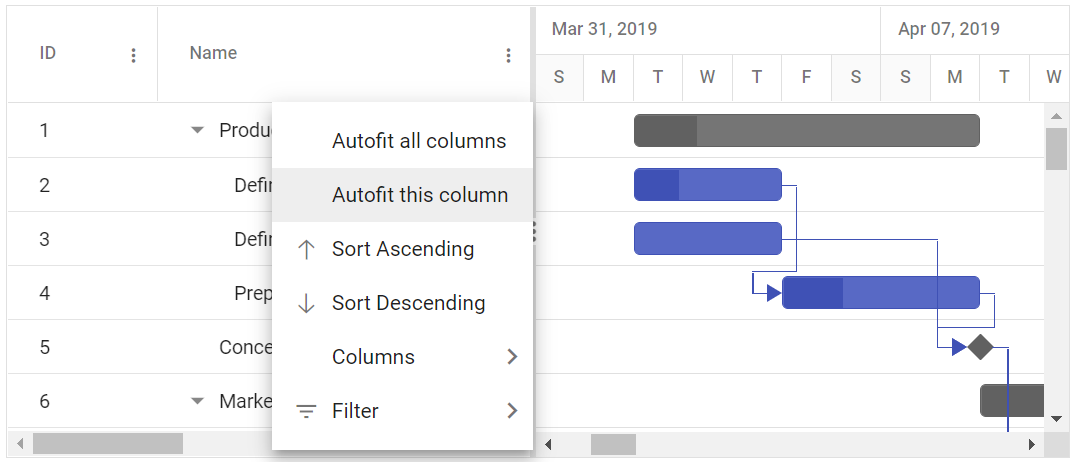Click the gantt chart scroll-left arrow

pos(547,444)
